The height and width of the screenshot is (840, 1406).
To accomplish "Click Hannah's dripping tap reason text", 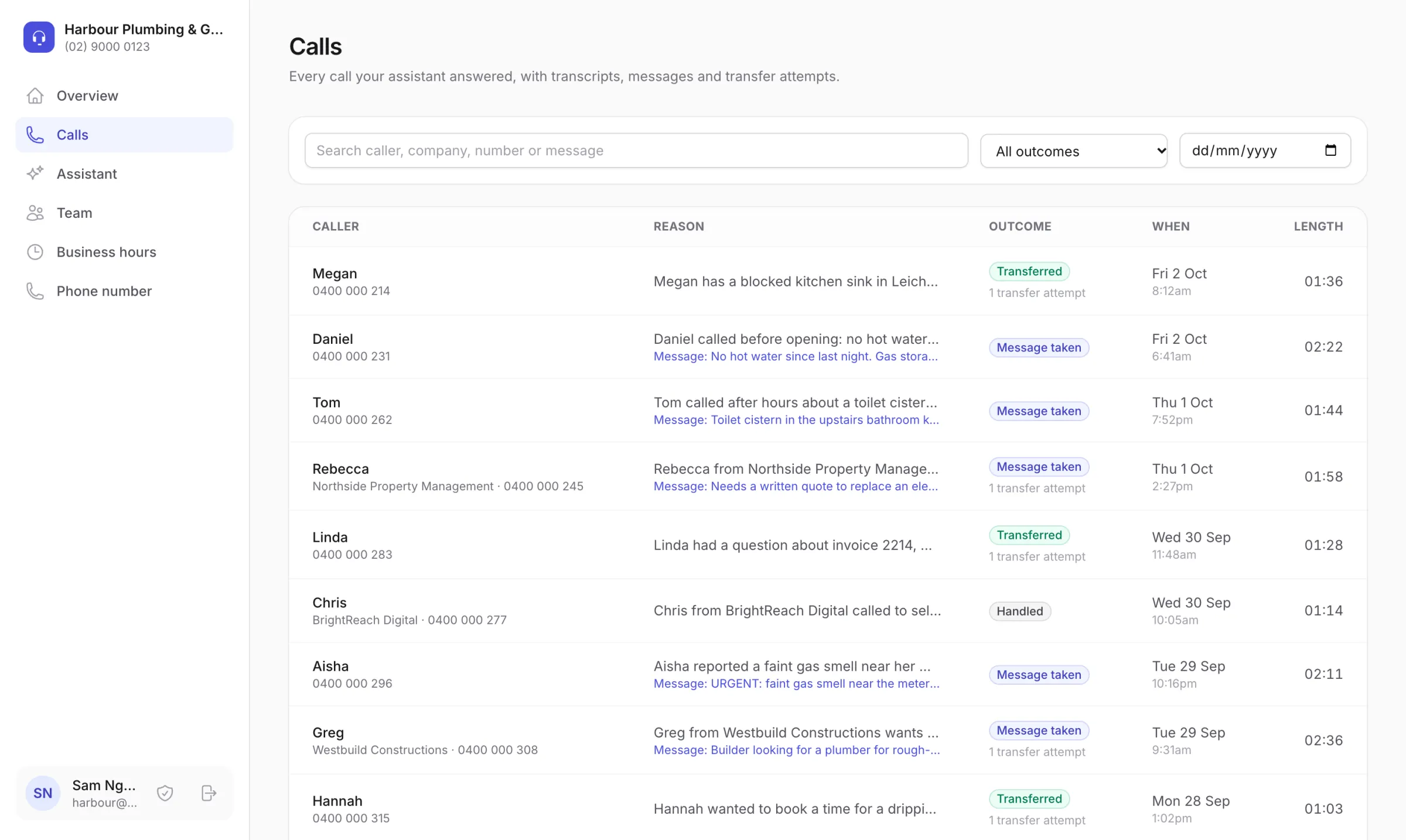I will [x=795, y=808].
